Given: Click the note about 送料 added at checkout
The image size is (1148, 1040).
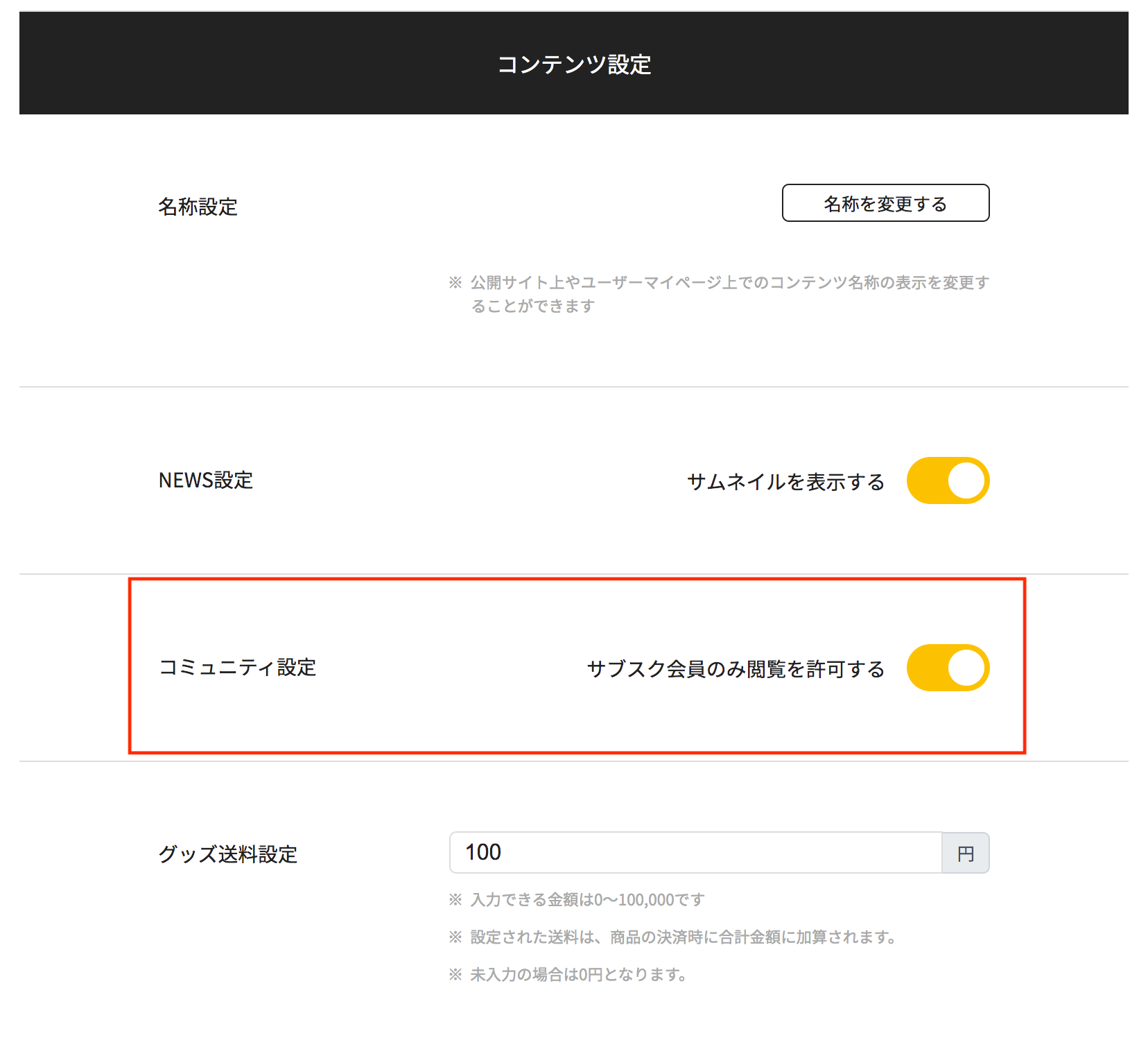Looking at the screenshot, I should (x=683, y=937).
